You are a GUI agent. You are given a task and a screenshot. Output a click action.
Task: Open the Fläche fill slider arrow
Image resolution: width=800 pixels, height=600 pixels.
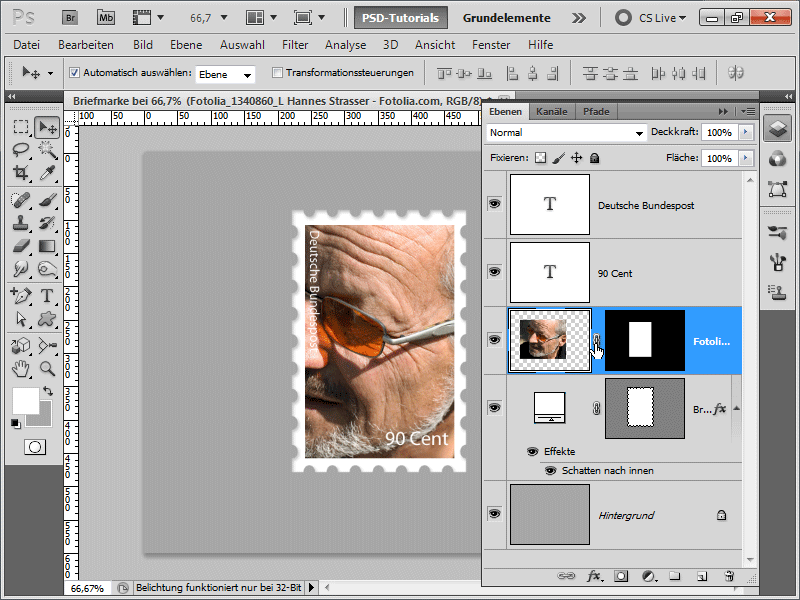tap(745, 158)
